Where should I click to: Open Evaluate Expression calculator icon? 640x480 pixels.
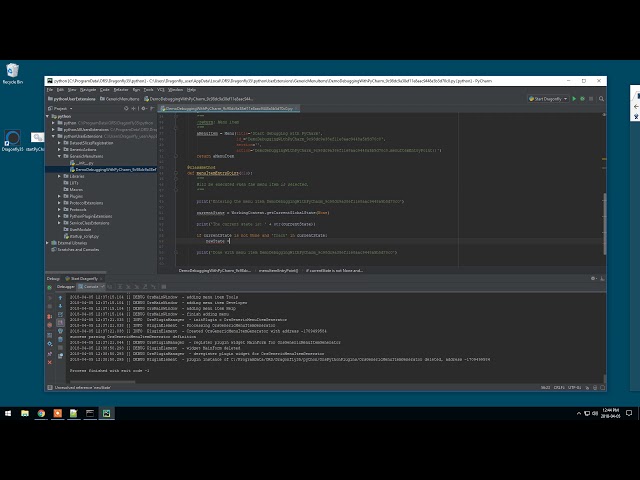coord(164,287)
